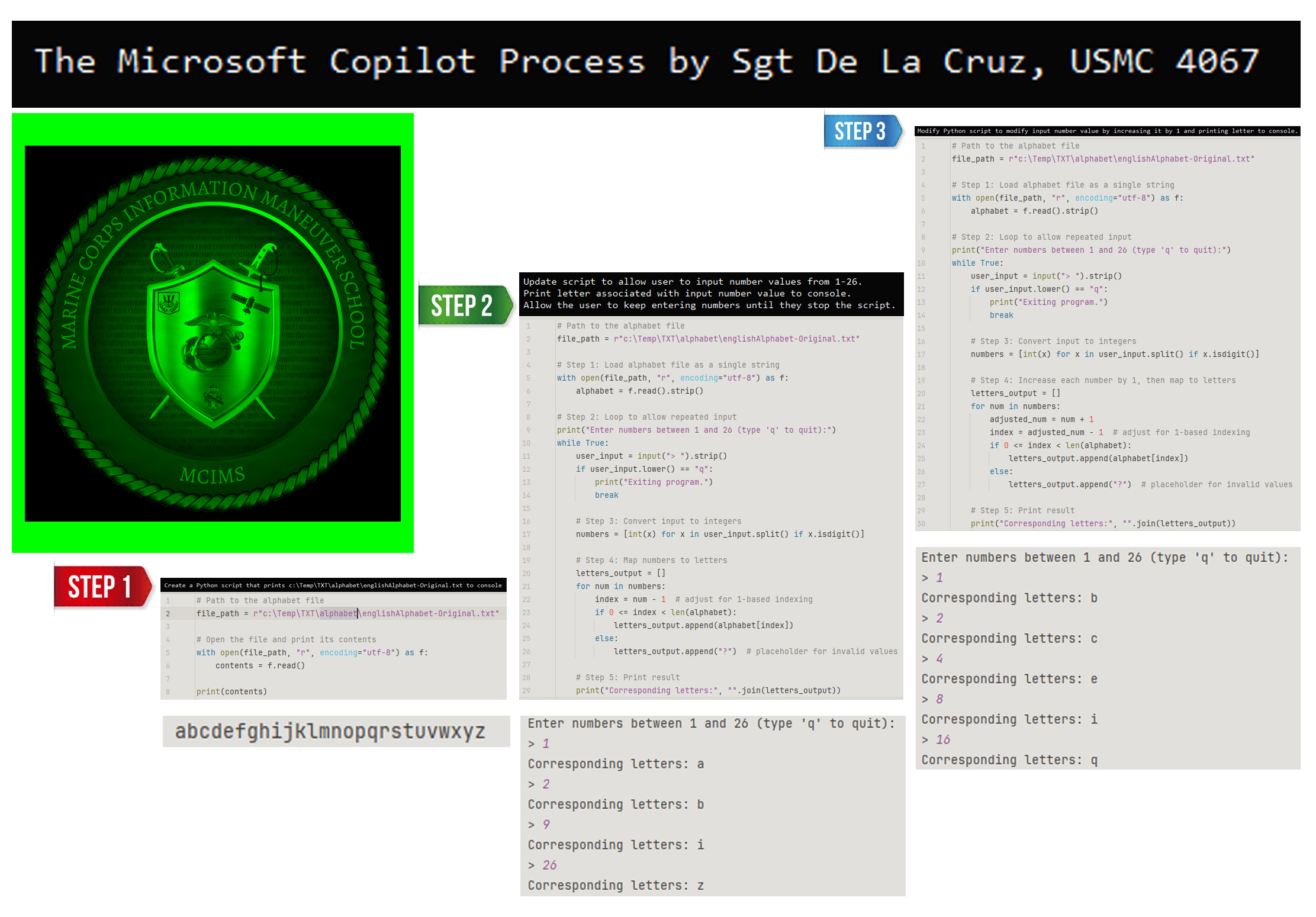
Task: Click the '> 26' input line in Step 2 console
Action: 542,865
